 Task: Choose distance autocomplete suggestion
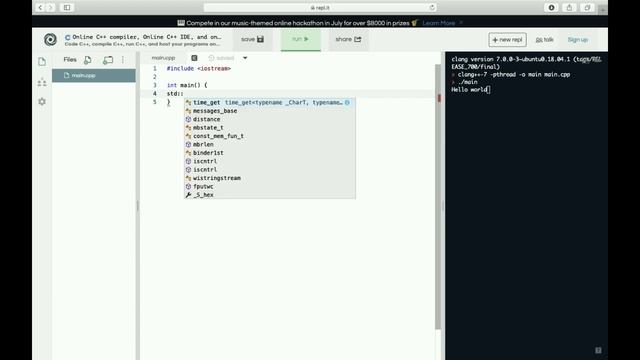tap(270, 119)
